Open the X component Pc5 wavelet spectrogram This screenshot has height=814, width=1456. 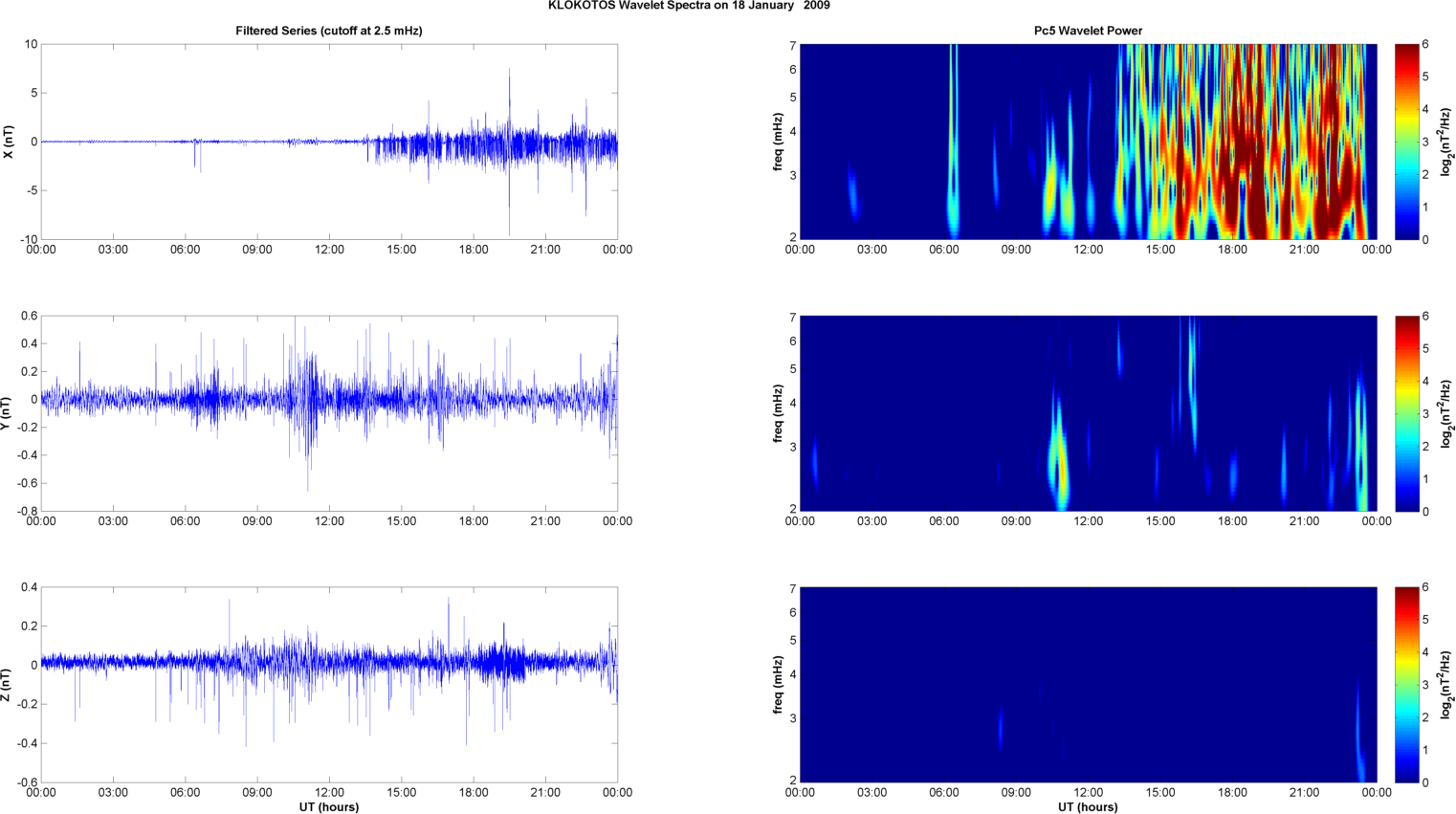click(x=1088, y=142)
